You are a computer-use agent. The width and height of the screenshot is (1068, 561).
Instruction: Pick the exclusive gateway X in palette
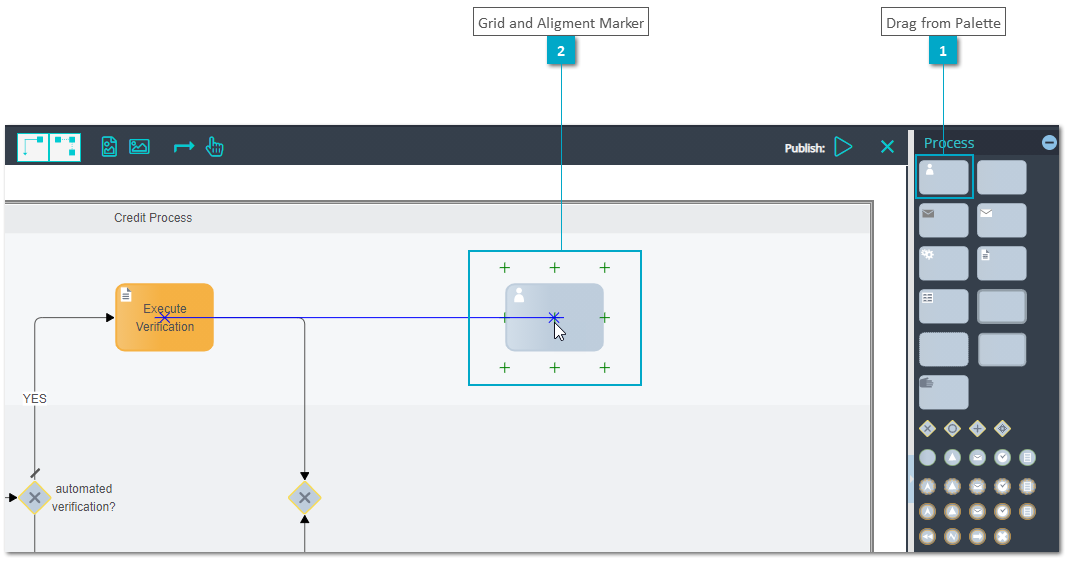pos(927,428)
